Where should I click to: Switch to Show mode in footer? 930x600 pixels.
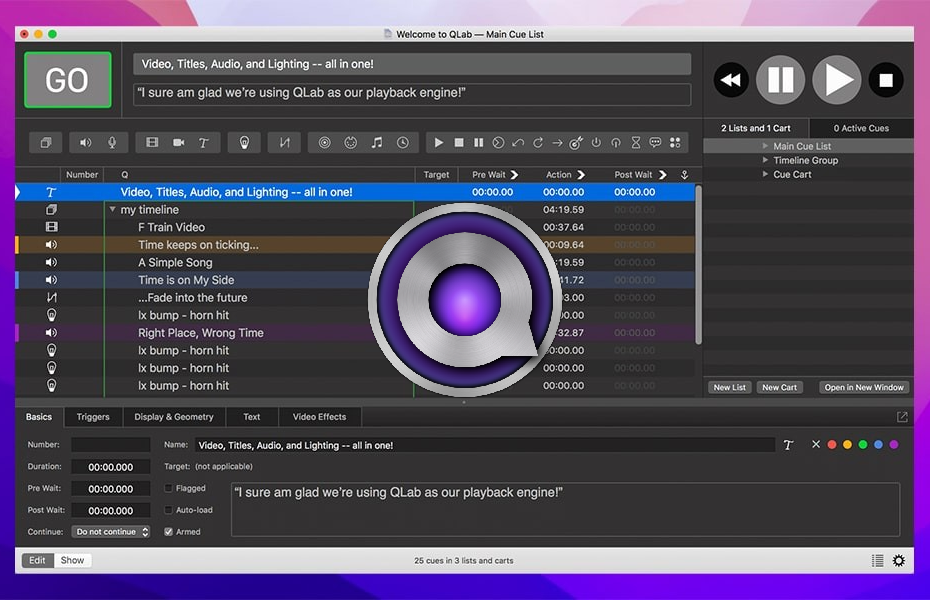(72, 560)
